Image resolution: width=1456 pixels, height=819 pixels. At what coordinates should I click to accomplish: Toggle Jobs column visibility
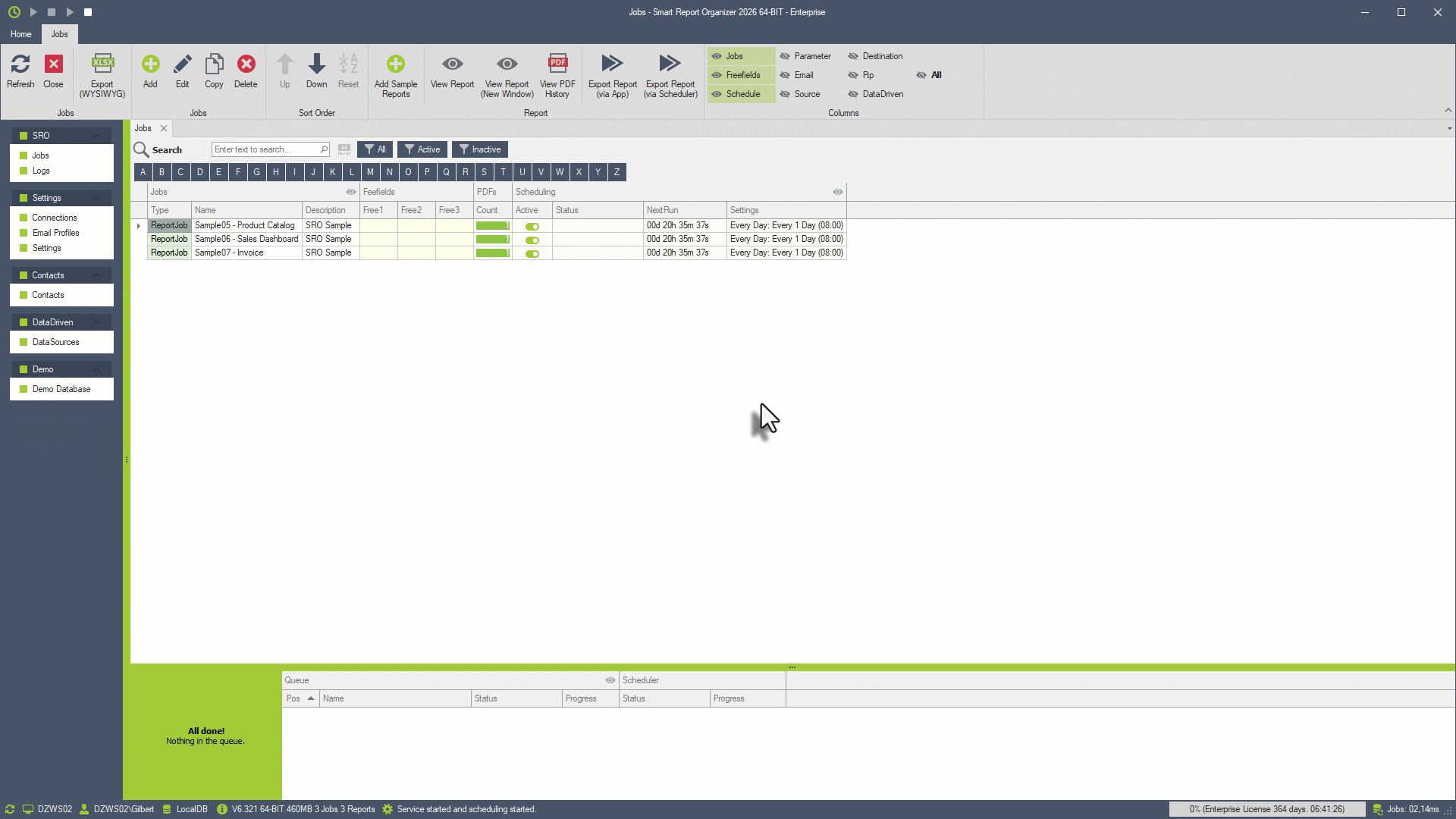741,56
